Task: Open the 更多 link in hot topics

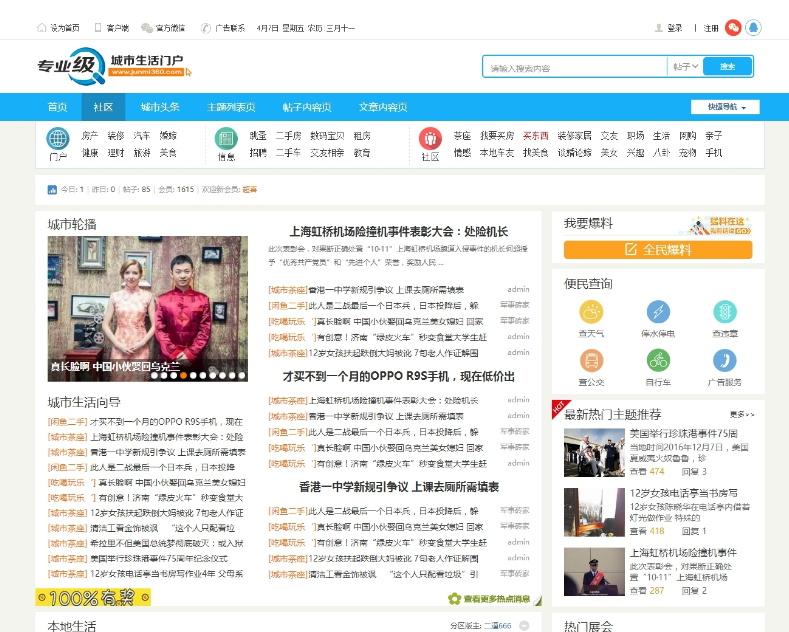Action: [742, 415]
